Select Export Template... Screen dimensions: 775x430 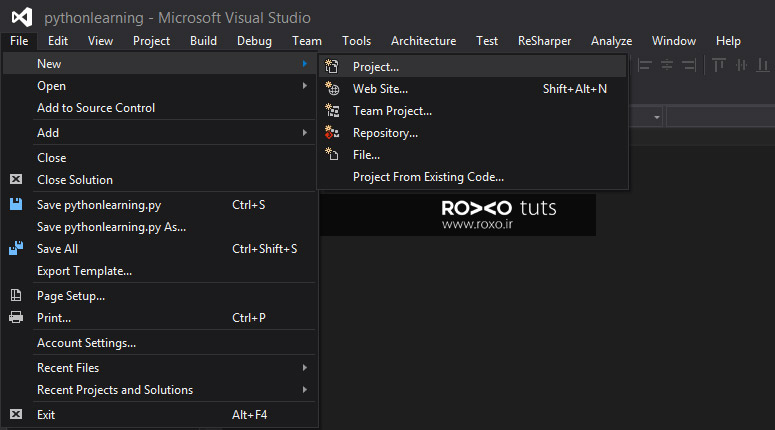[159, 271]
